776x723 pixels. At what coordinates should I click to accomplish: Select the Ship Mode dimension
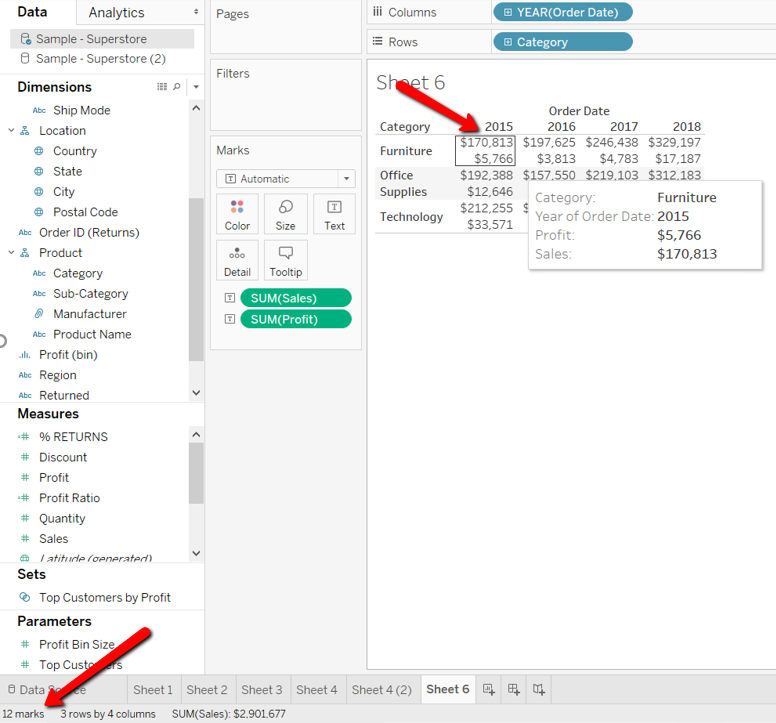82,110
